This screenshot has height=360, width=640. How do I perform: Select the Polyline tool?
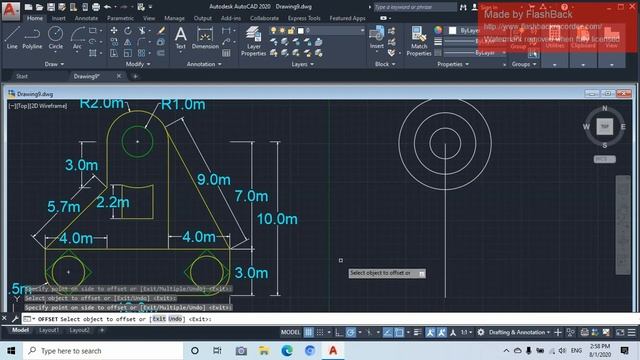(x=32, y=38)
